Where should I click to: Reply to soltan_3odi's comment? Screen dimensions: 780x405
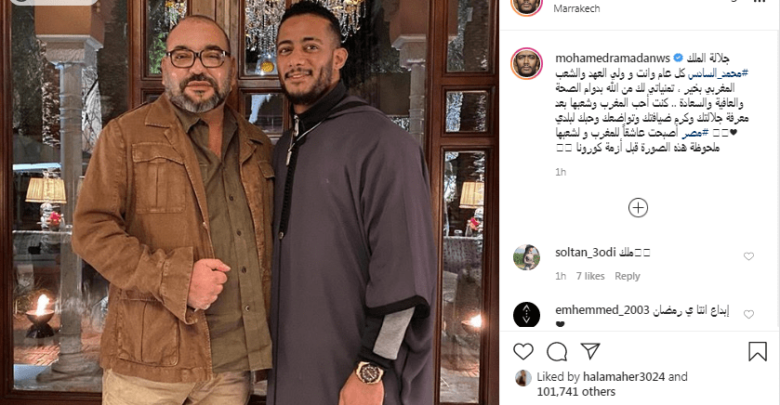tap(627, 276)
